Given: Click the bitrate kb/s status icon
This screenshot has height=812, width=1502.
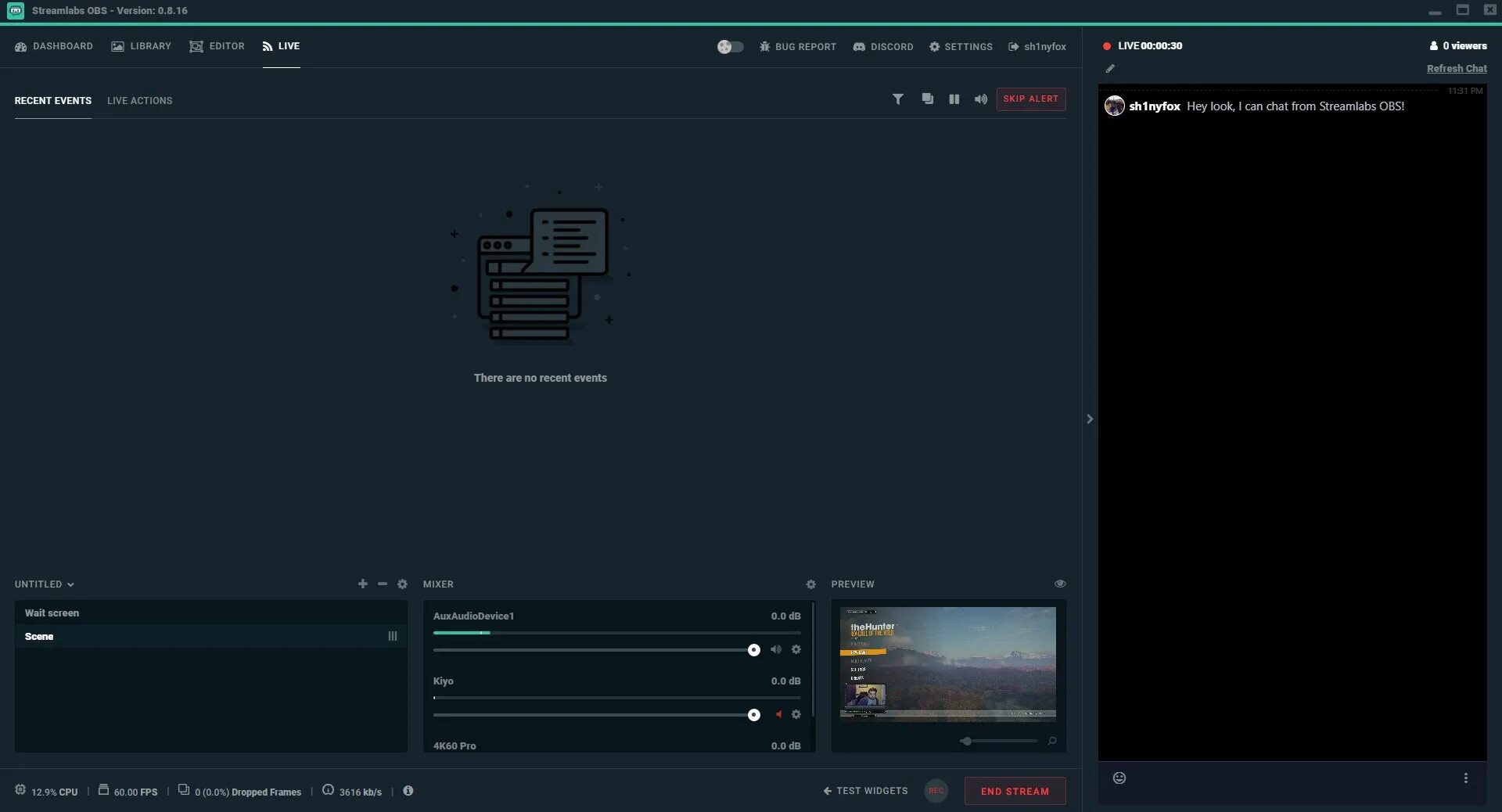Looking at the screenshot, I should (x=328, y=790).
